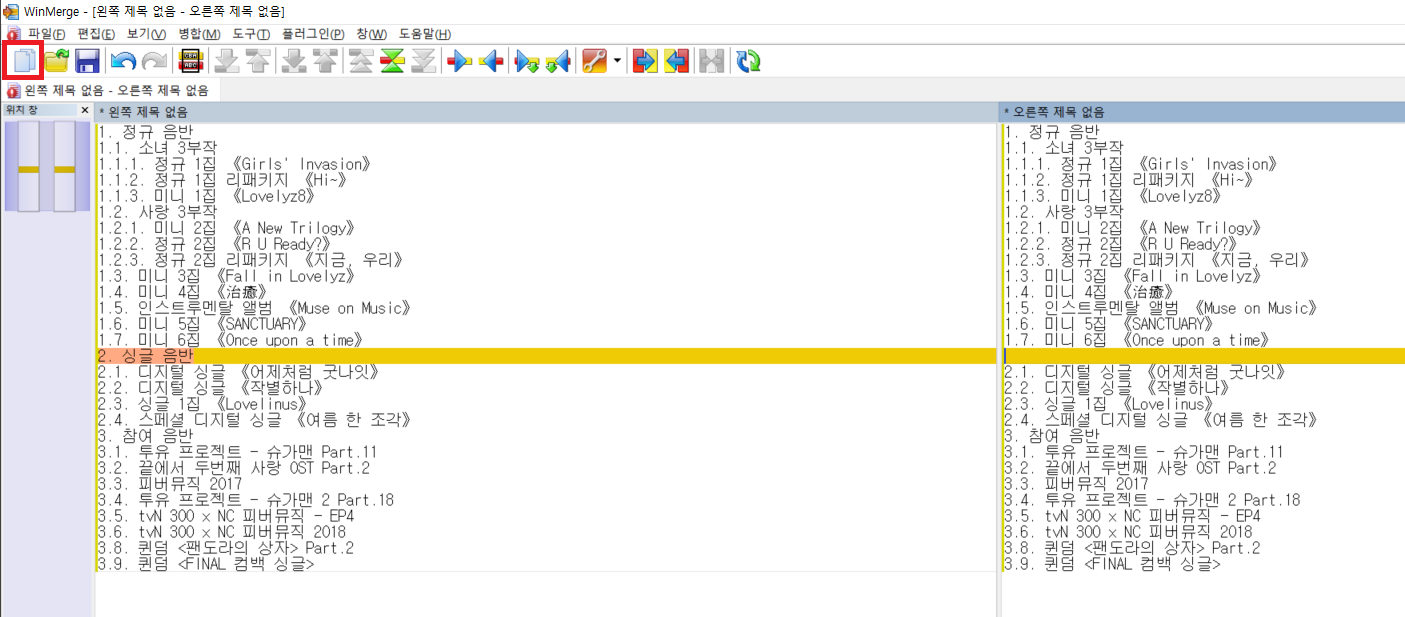
Task: Jump to Last Difference icon
Action: 423,61
